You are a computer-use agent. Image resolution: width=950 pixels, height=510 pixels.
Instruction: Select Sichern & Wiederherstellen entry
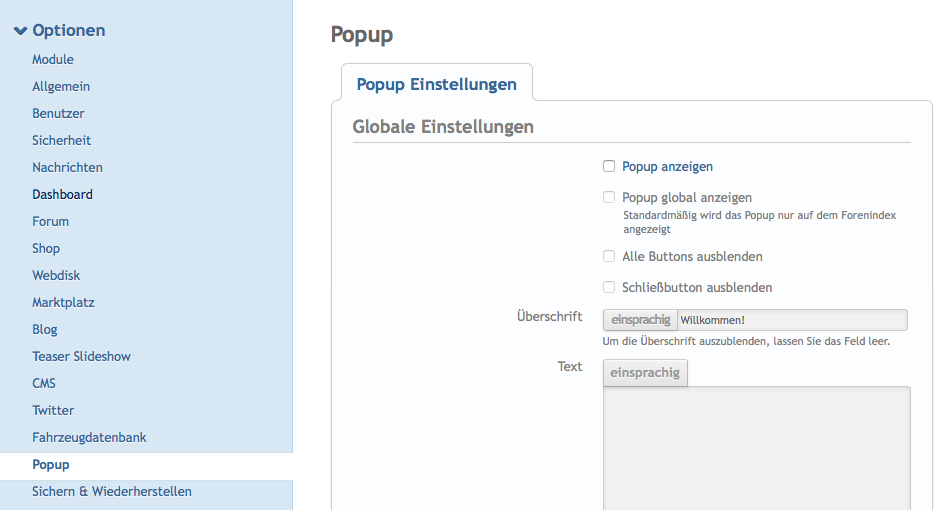[112, 492]
